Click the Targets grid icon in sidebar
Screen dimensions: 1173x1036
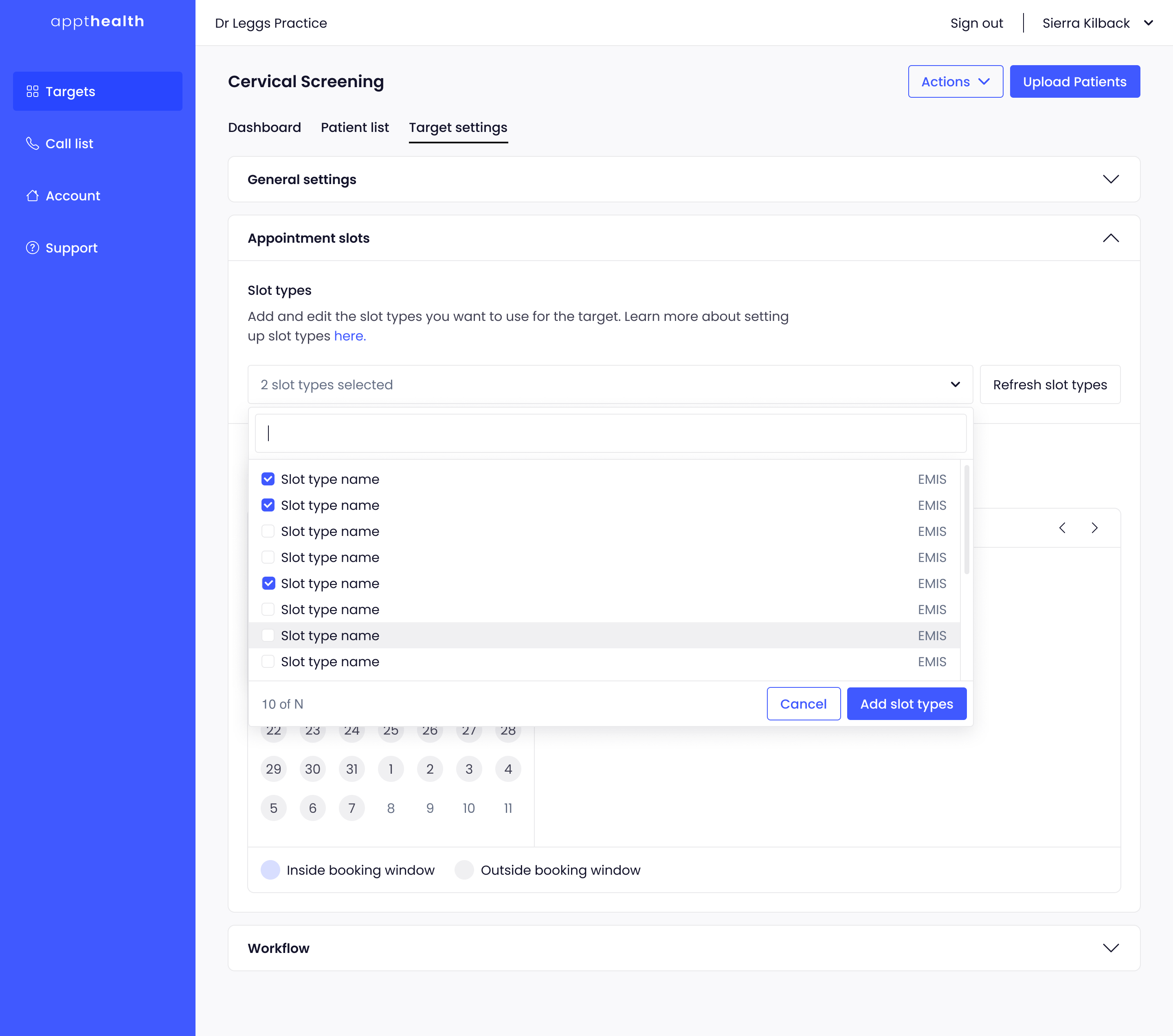tap(32, 91)
